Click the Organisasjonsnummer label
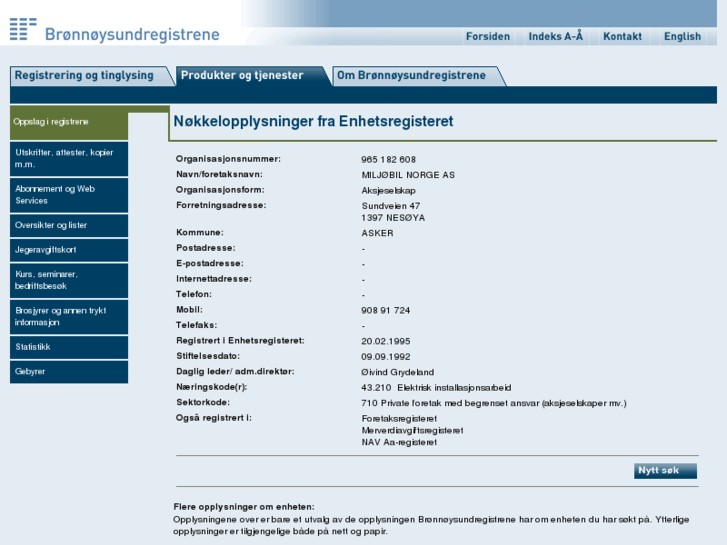 228,159
